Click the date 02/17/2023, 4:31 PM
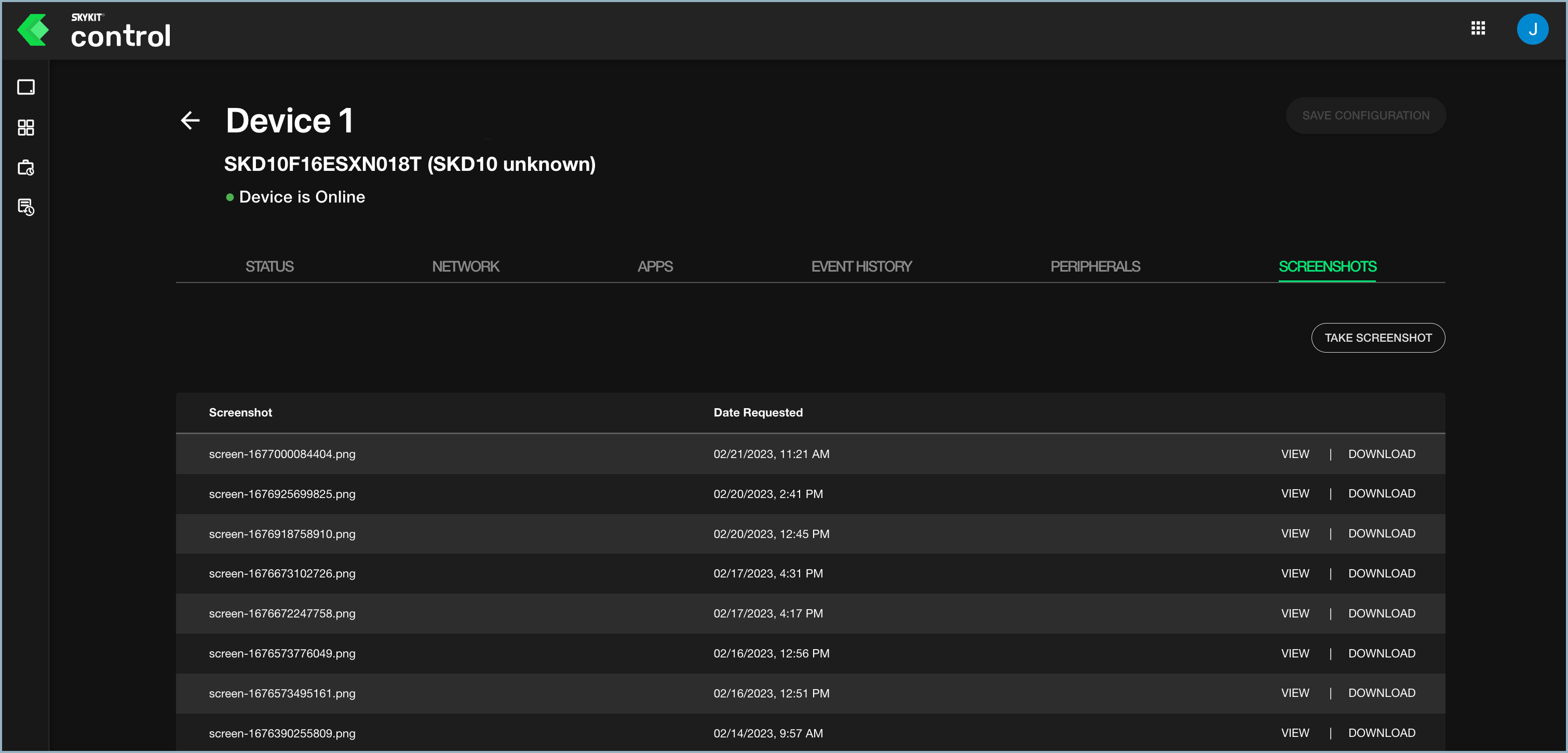 click(x=768, y=573)
